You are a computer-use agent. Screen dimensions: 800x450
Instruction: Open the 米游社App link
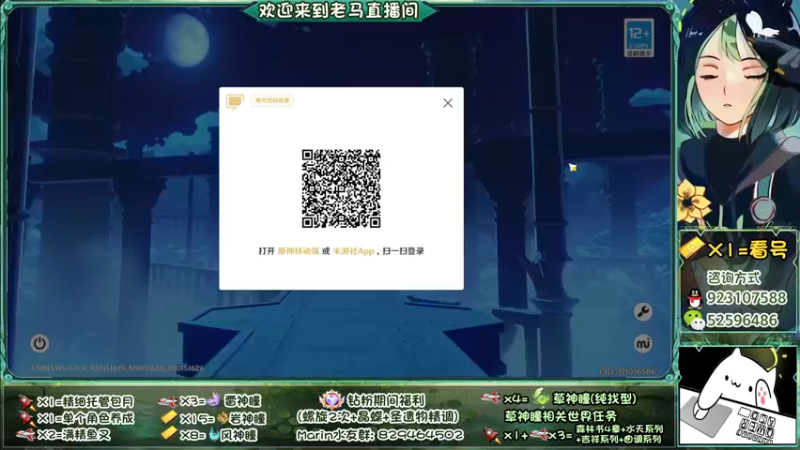[x=353, y=251]
